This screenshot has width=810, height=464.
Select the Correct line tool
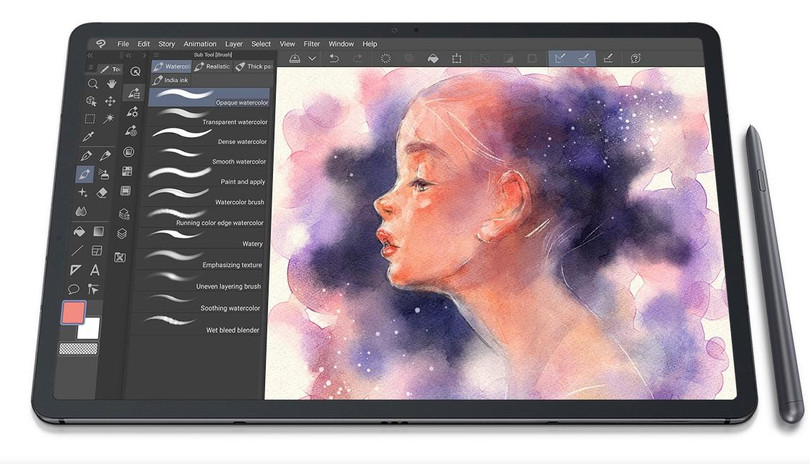(93, 289)
